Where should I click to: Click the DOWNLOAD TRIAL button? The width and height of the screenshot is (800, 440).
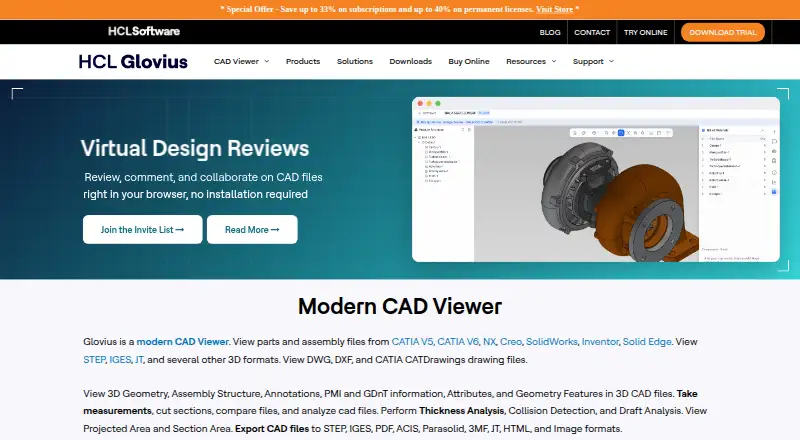(722, 32)
